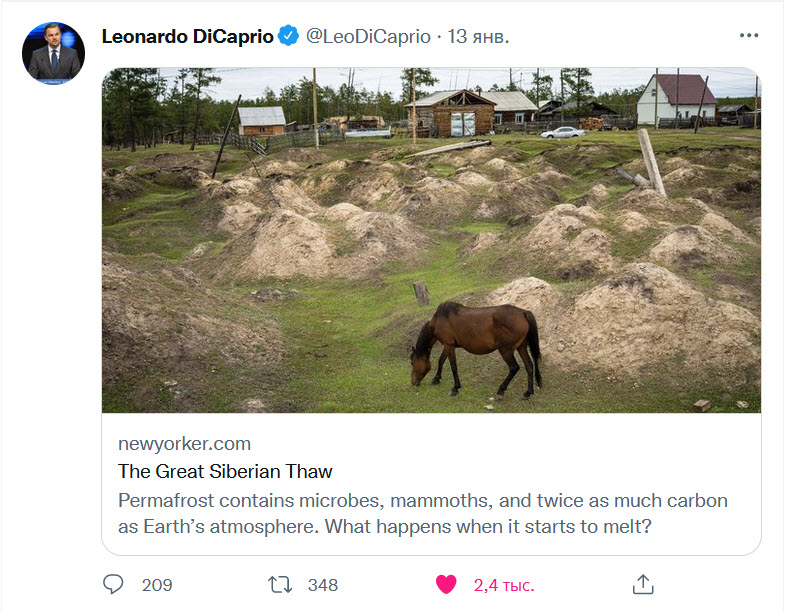Unlike the tweet via pink heart

[446, 584]
